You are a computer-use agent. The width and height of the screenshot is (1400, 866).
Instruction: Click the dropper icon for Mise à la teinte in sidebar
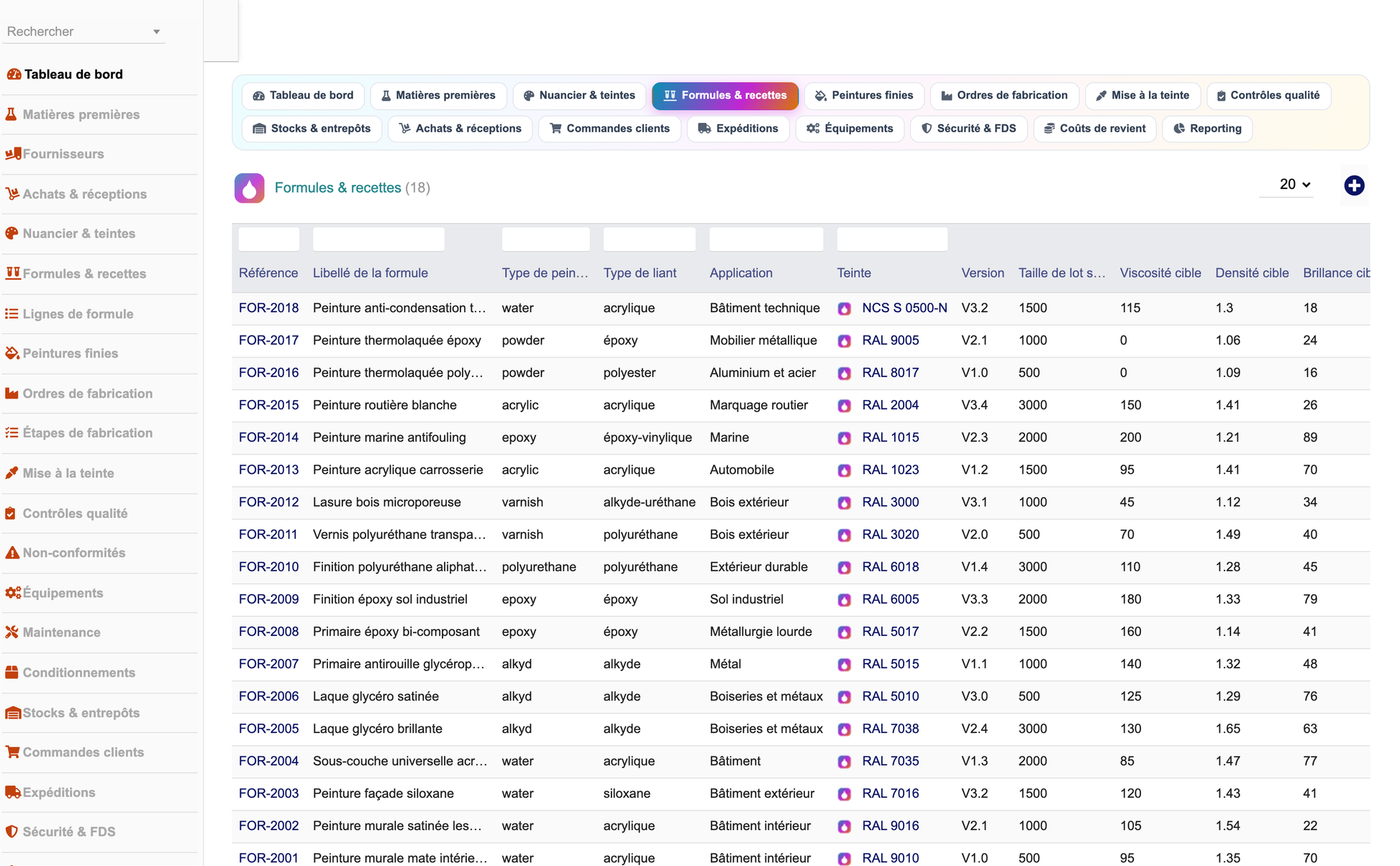pyautogui.click(x=12, y=473)
